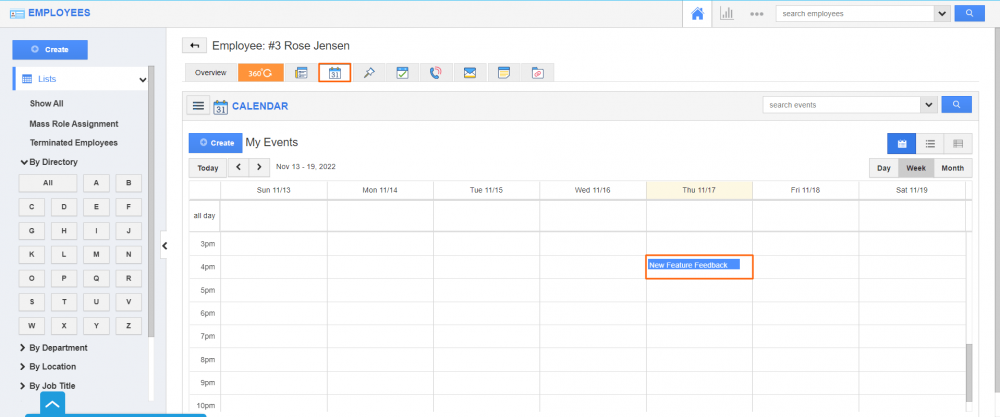Image resolution: width=1000 pixels, height=417 pixels.
Task: Open the reports bar chart icon
Action: point(727,14)
